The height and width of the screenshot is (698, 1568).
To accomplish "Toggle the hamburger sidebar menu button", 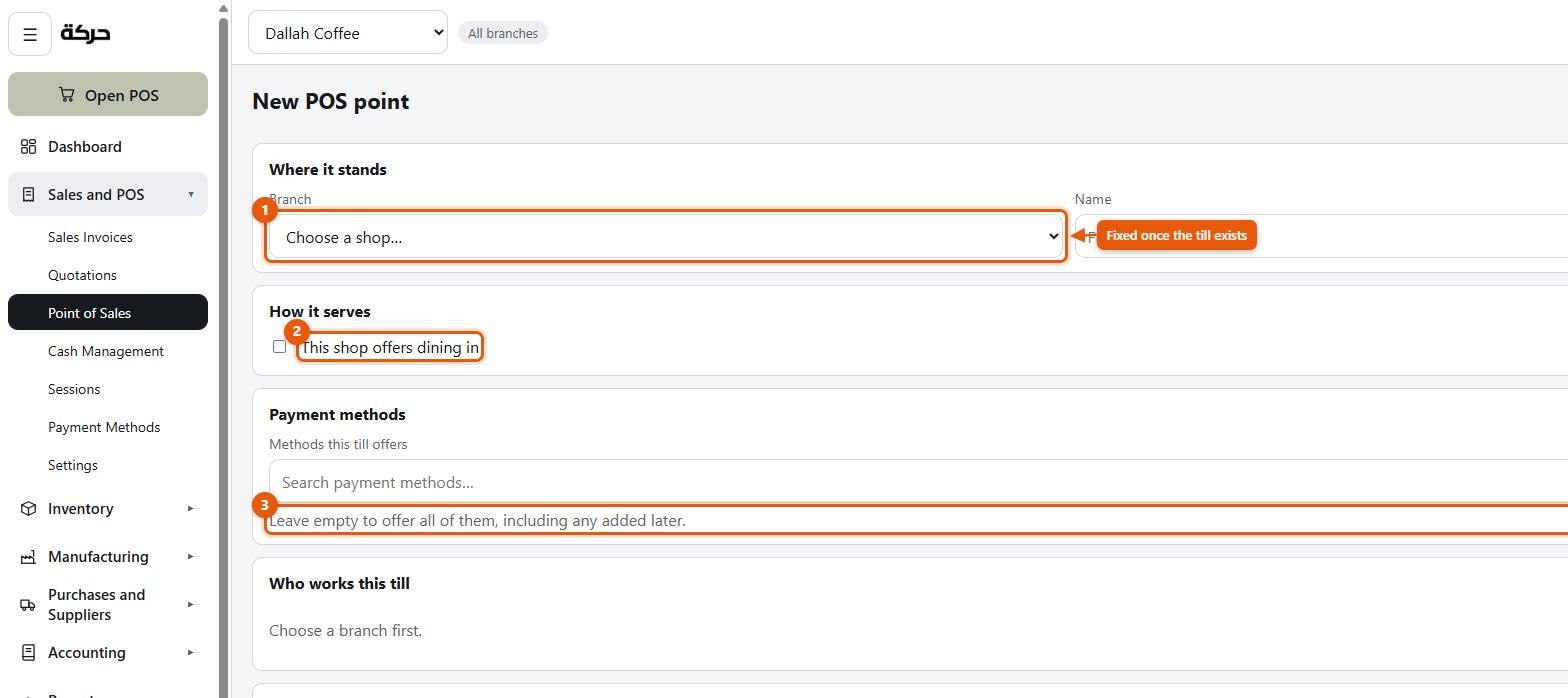I will 30,34.
